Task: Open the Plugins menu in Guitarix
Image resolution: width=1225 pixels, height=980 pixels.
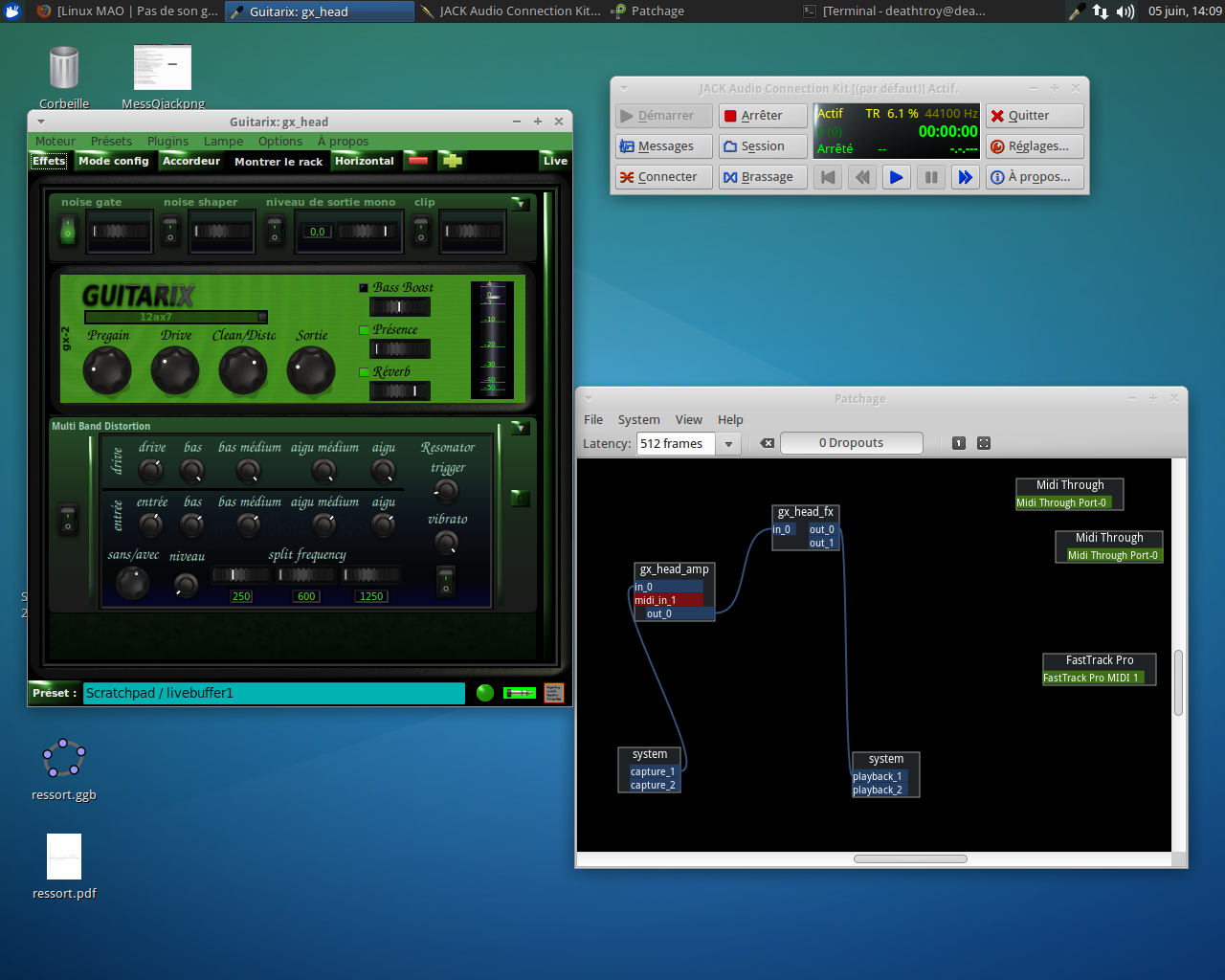Action: pyautogui.click(x=167, y=141)
